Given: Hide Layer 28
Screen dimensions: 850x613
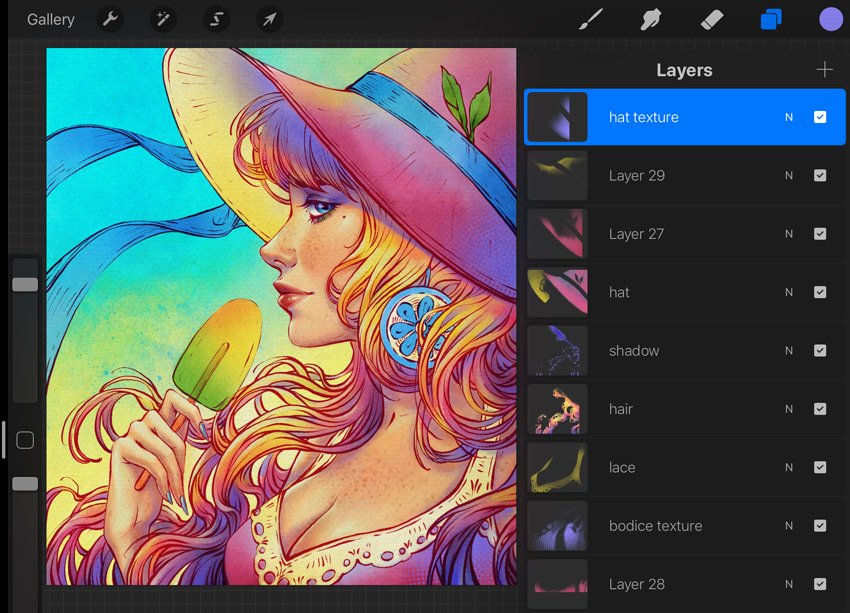Looking at the screenshot, I should [820, 584].
